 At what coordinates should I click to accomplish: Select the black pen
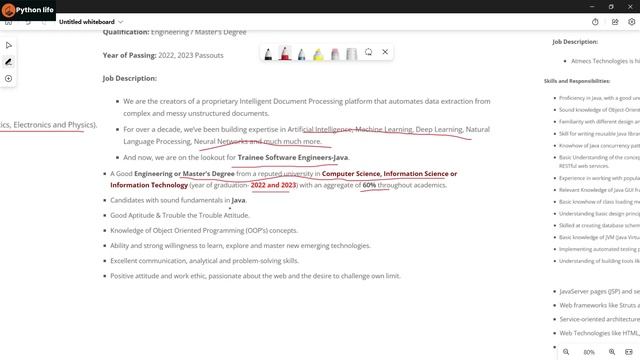pyautogui.click(x=268, y=53)
